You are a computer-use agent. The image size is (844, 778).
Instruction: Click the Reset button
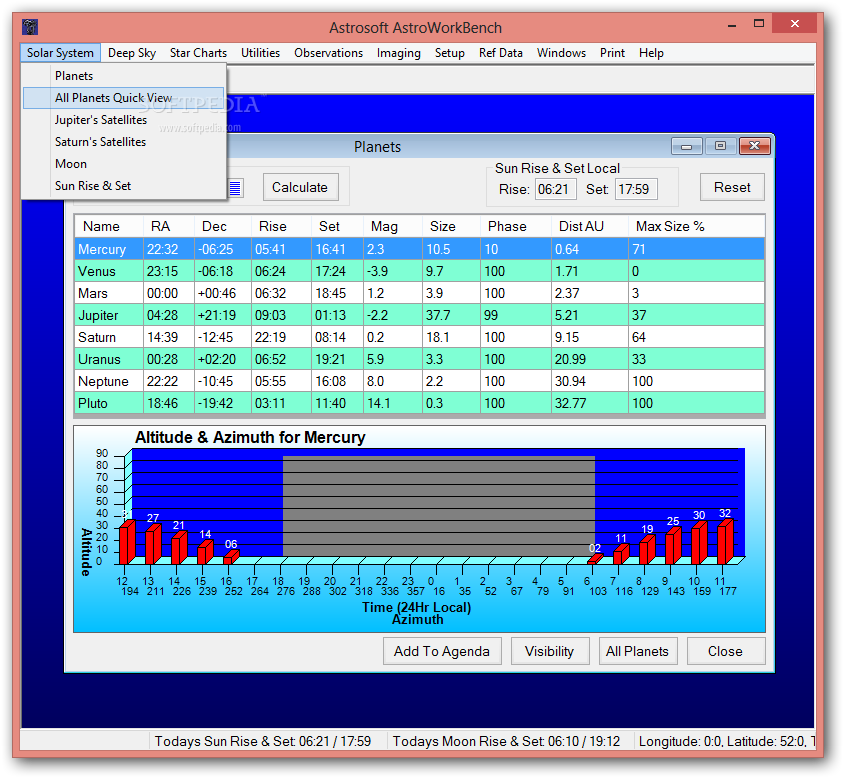(x=732, y=187)
